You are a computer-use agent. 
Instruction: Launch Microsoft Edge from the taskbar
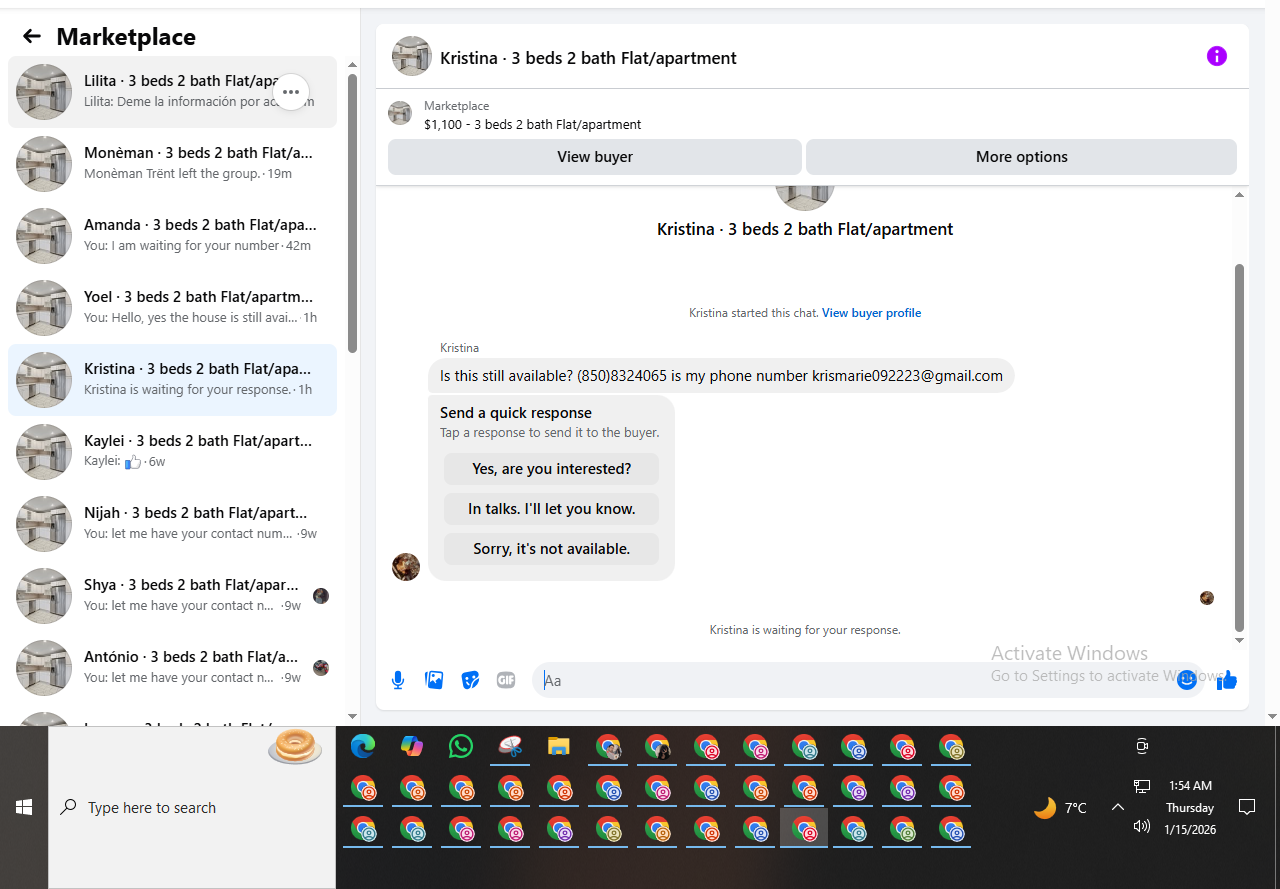click(x=363, y=746)
